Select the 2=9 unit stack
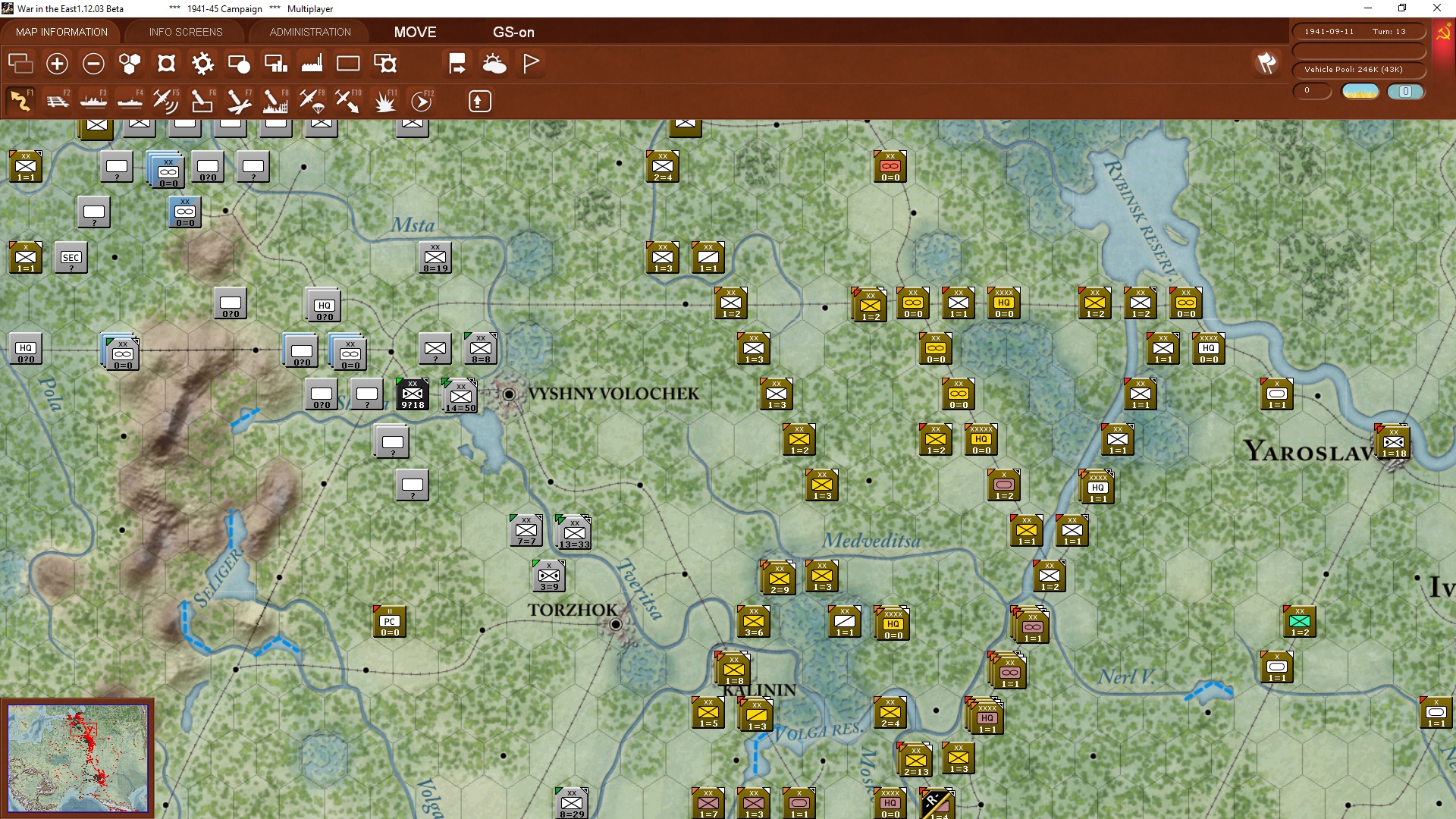This screenshot has height=819, width=1456. (x=778, y=578)
